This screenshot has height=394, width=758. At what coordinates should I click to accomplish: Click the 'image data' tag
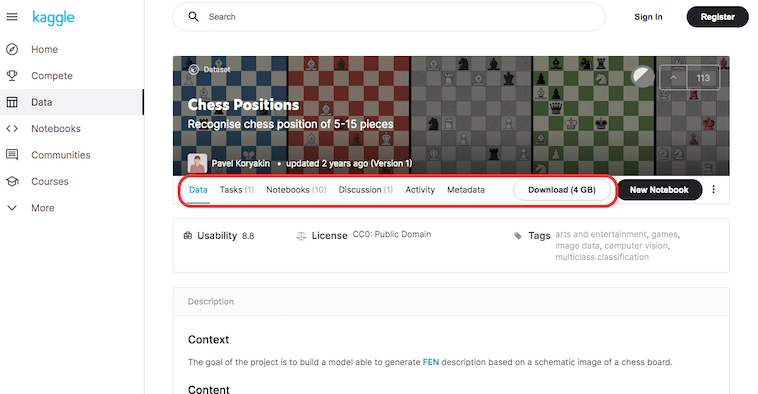(x=577, y=246)
